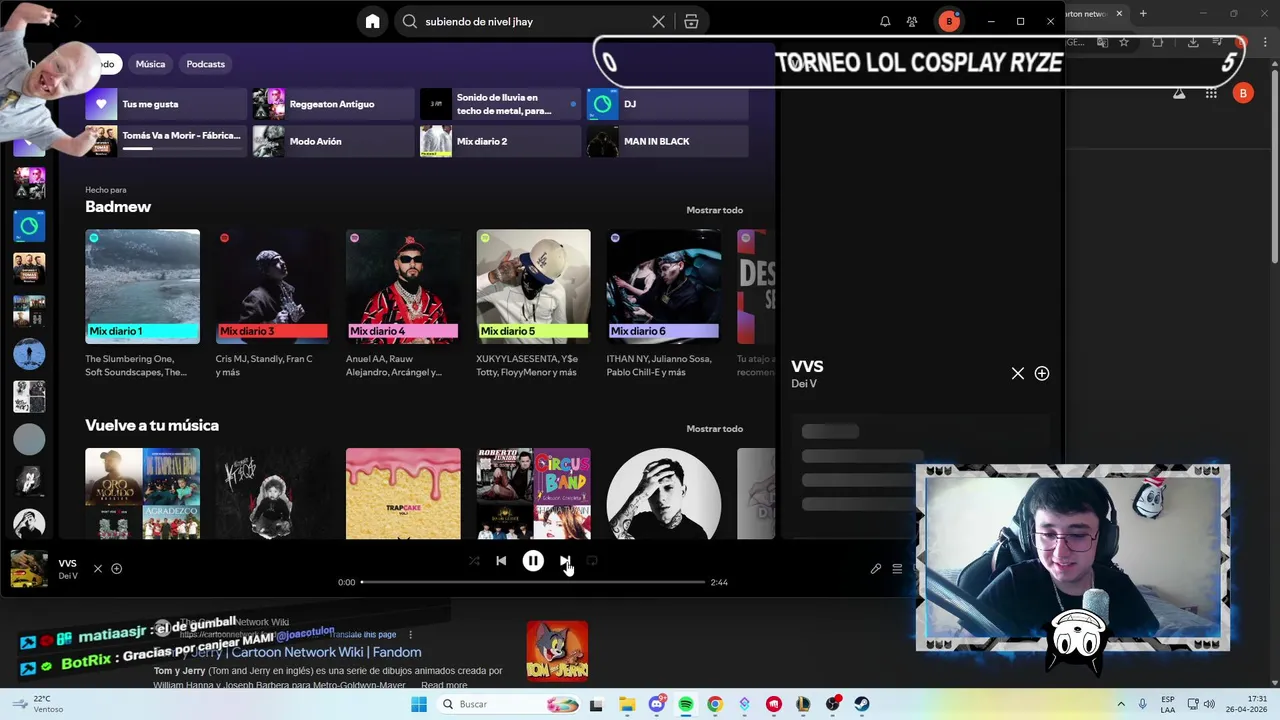This screenshot has height=720, width=1280.
Task: Add VVS to library from side panel
Action: pos(1042,373)
